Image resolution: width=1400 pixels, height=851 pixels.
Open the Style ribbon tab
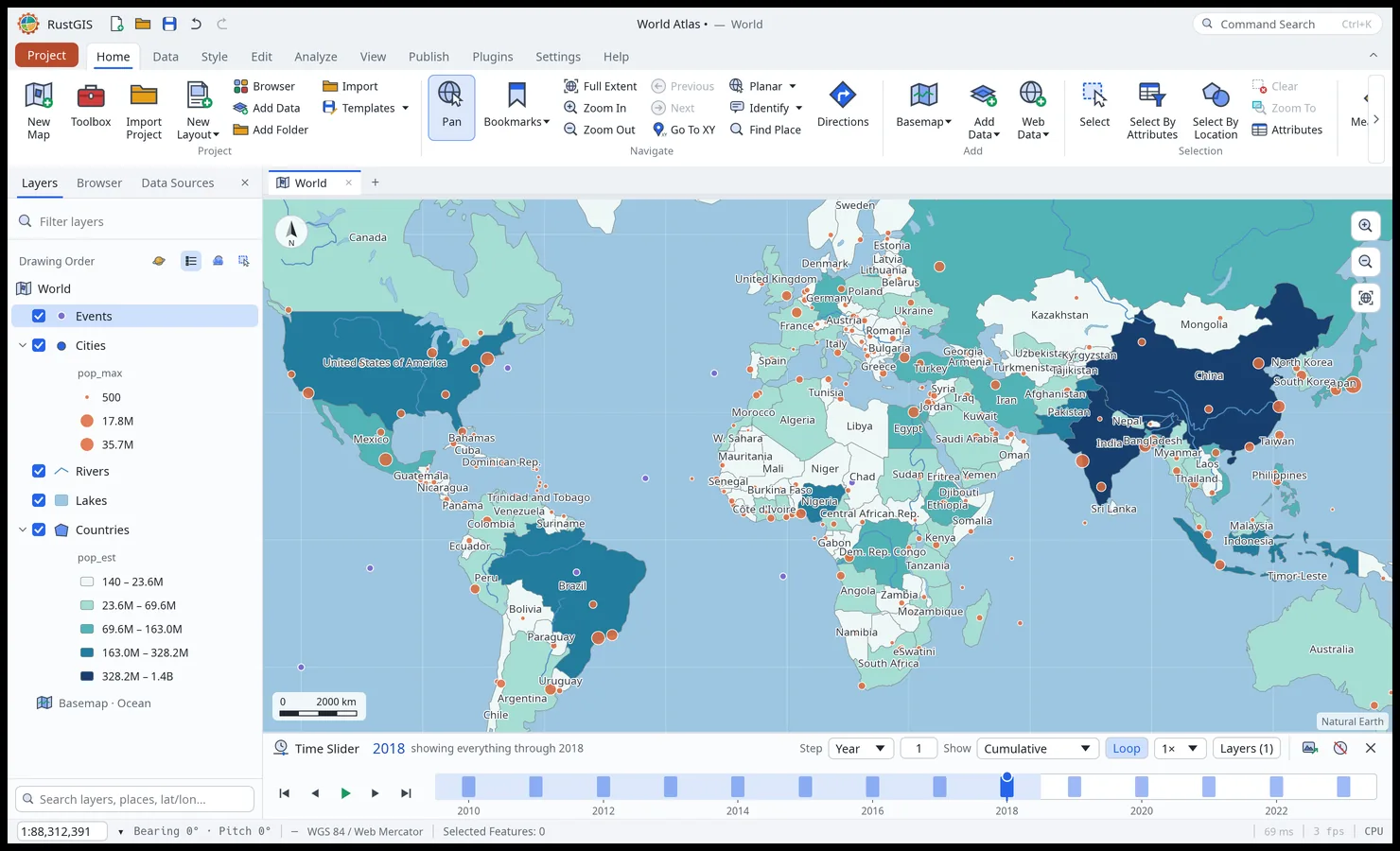(x=215, y=57)
